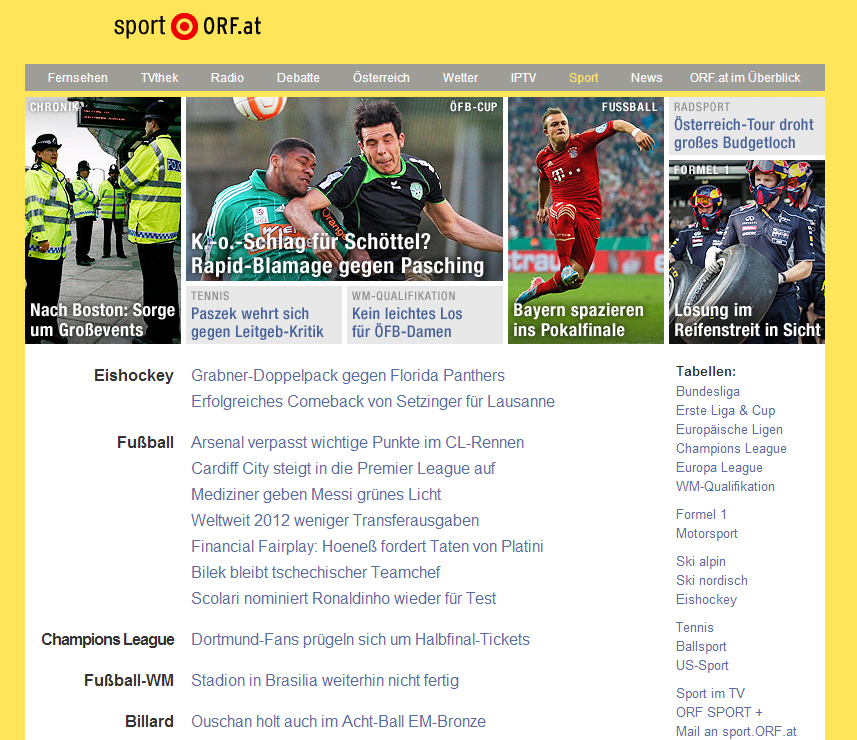Viewport: 857px width, 740px height.
Task: Open News in the navigation bar
Action: click(646, 78)
